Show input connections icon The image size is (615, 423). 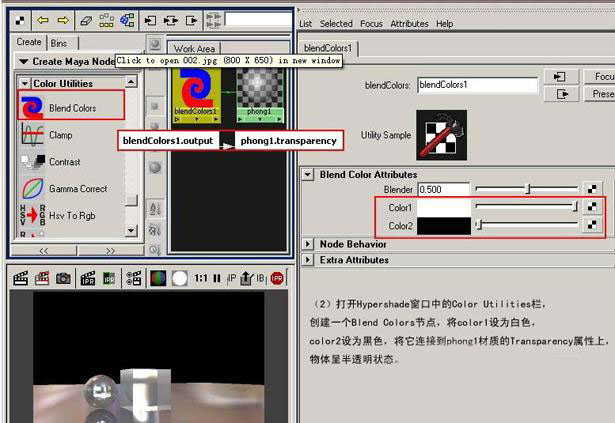coord(150,20)
